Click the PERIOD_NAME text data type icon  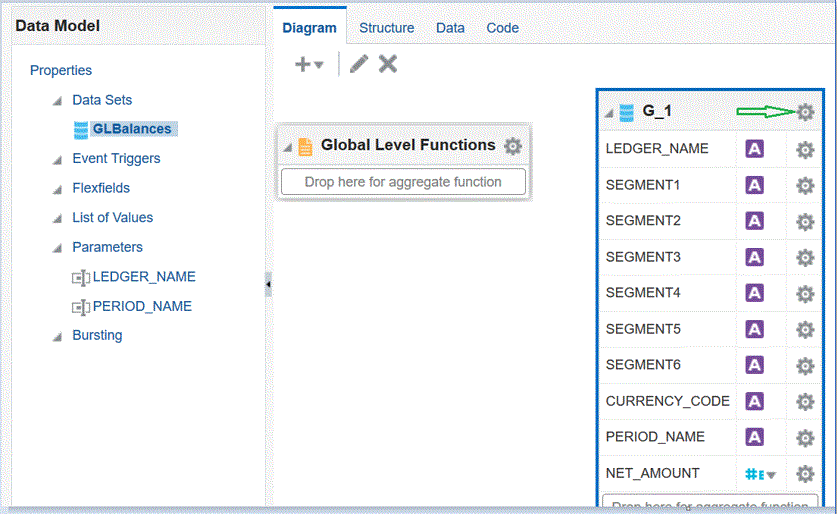coord(755,437)
